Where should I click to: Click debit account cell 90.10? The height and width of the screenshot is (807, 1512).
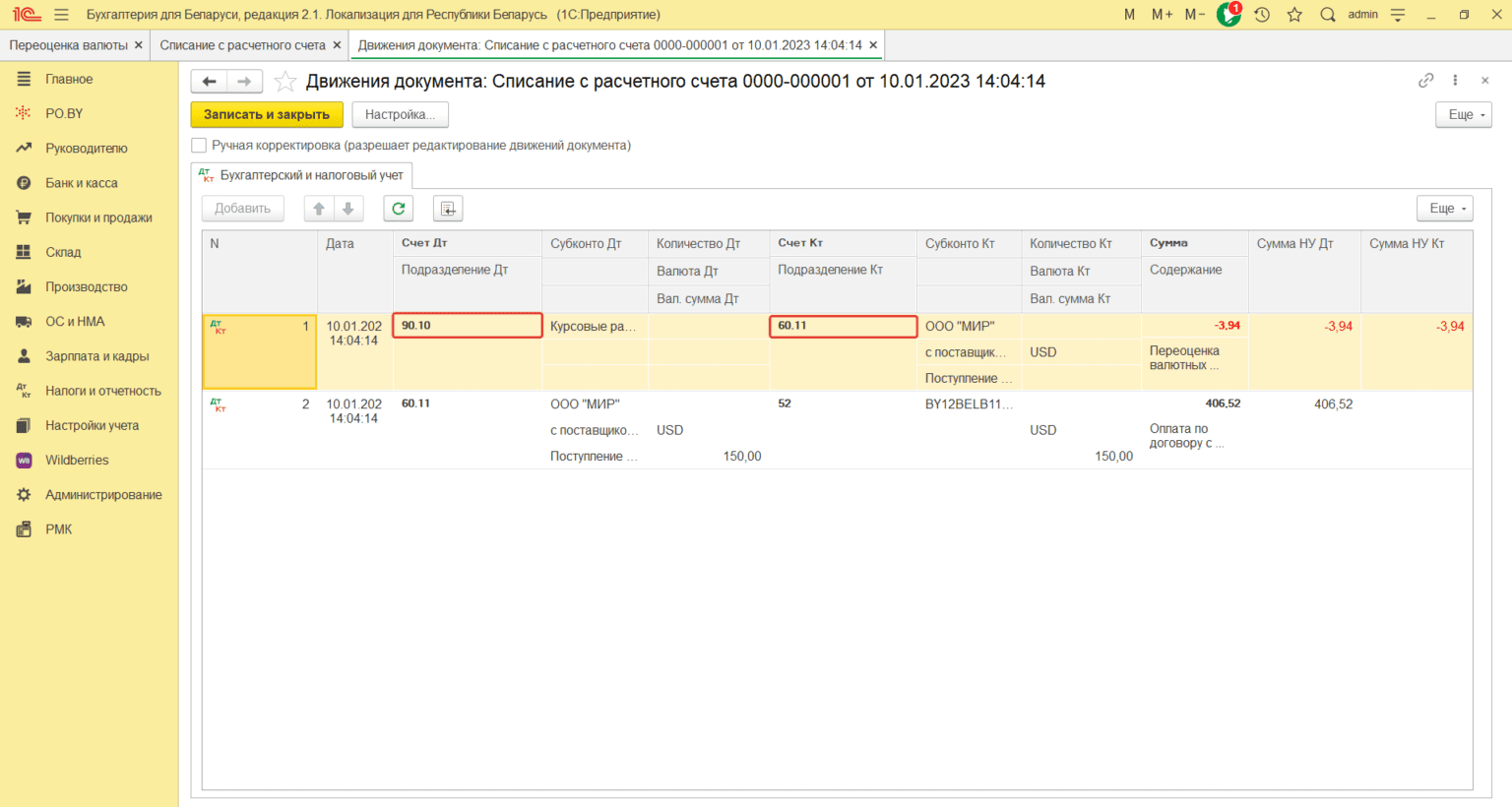click(468, 326)
